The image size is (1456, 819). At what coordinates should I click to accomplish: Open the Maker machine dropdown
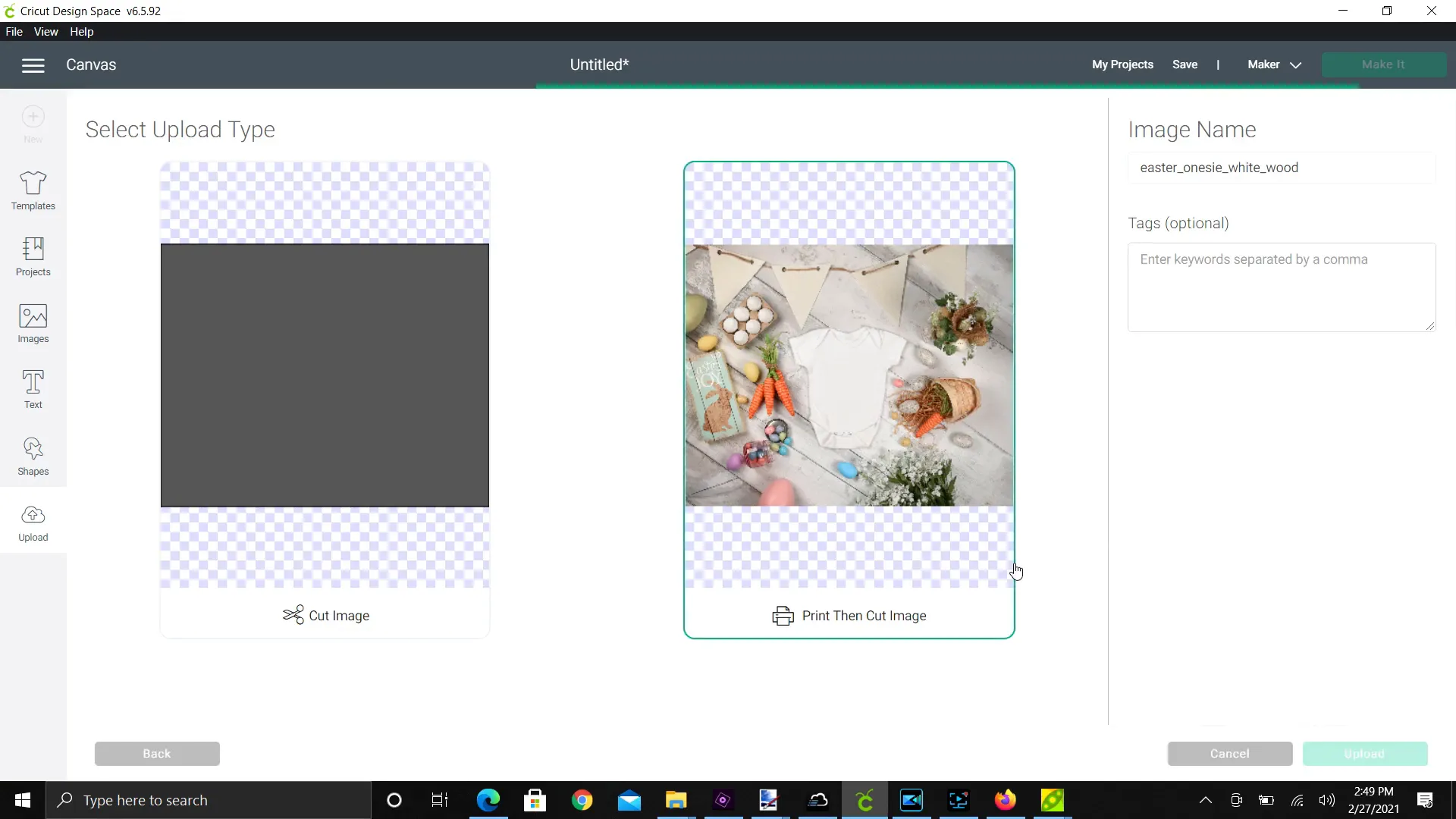tap(1273, 64)
